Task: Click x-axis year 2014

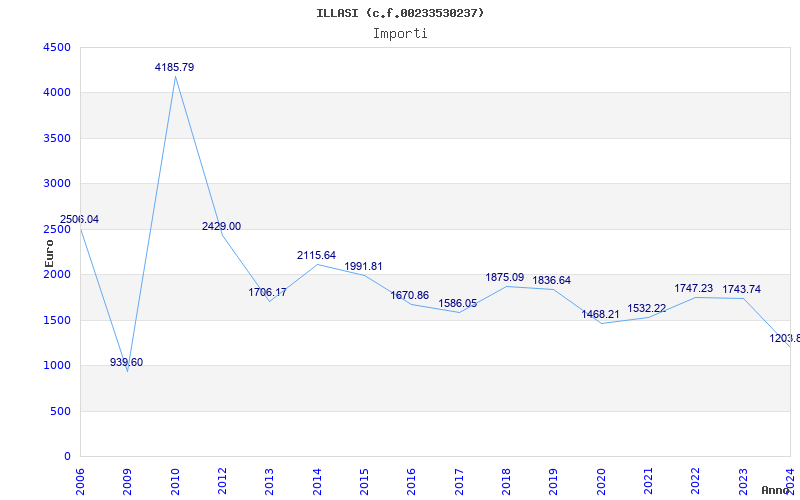Action: click(x=317, y=482)
